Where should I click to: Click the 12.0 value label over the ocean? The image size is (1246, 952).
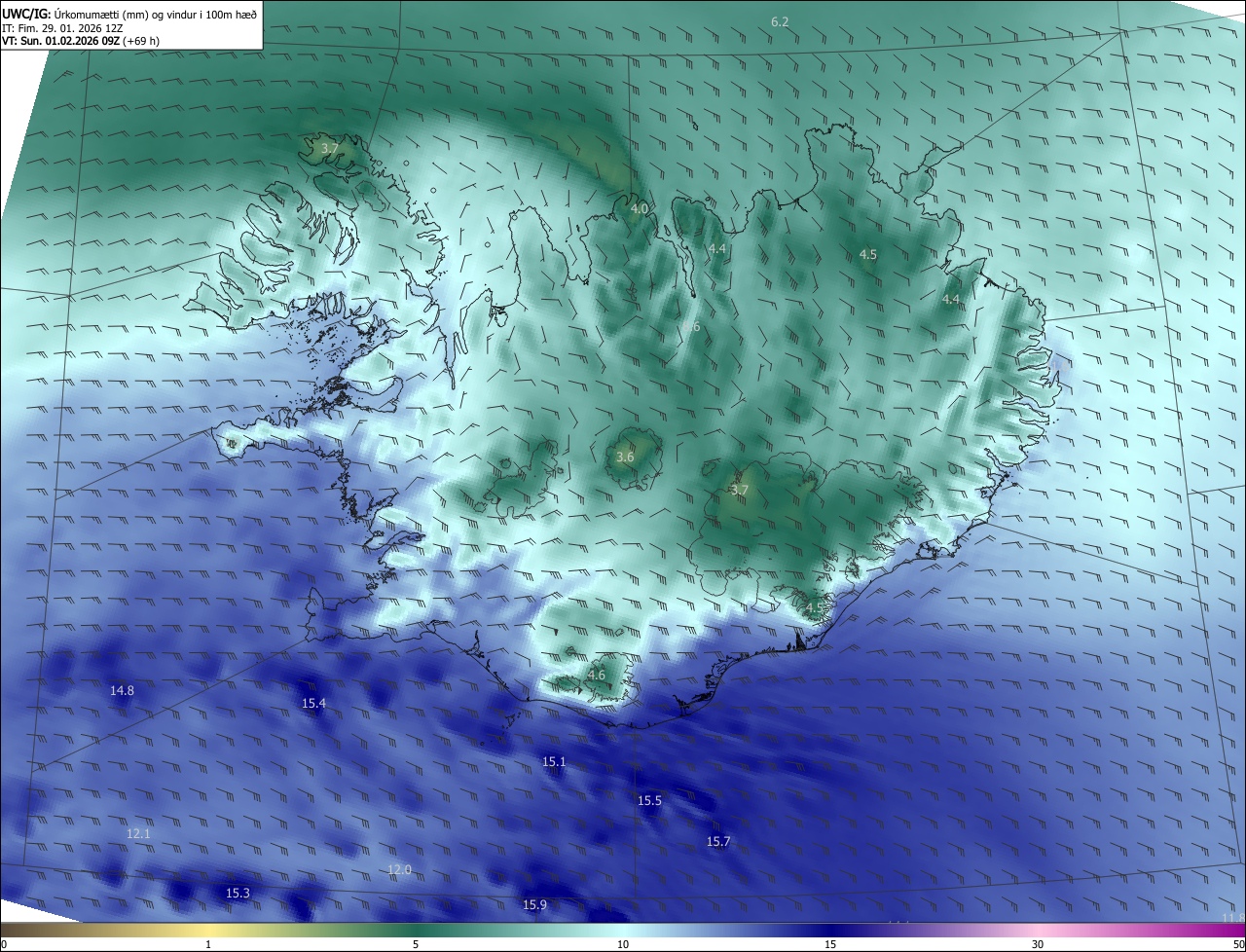pos(399,869)
